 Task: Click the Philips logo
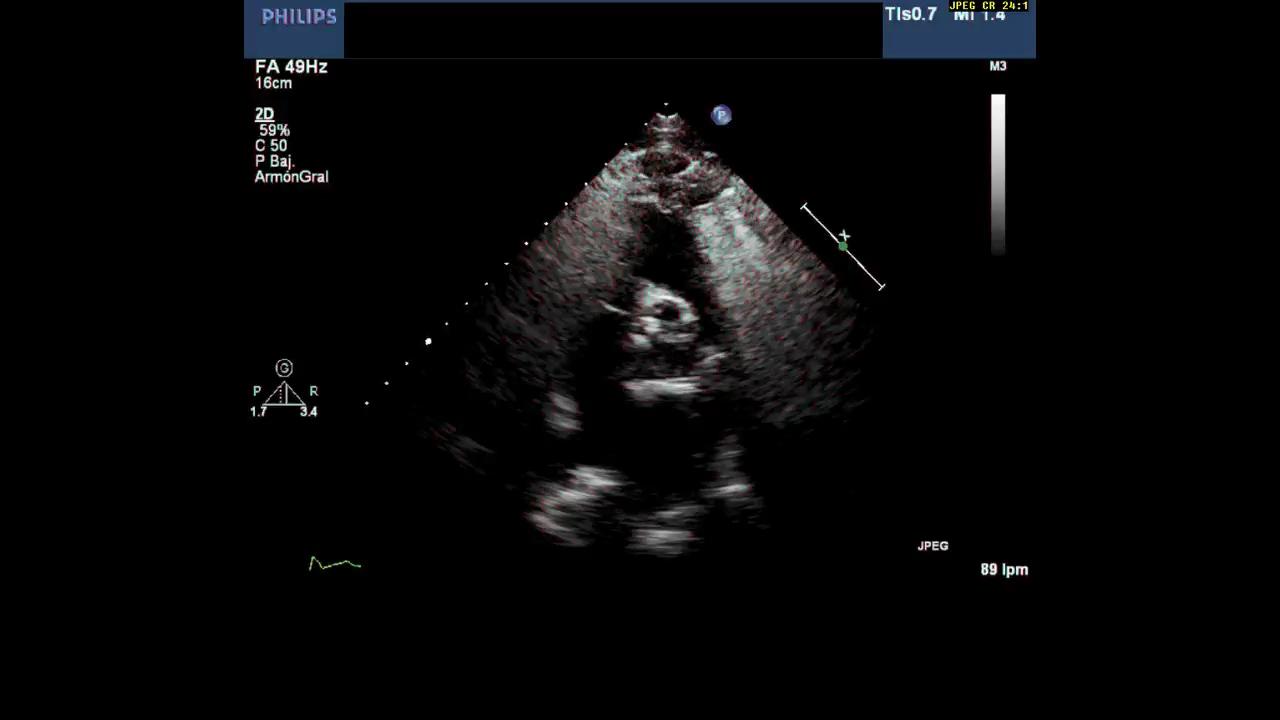click(x=299, y=17)
